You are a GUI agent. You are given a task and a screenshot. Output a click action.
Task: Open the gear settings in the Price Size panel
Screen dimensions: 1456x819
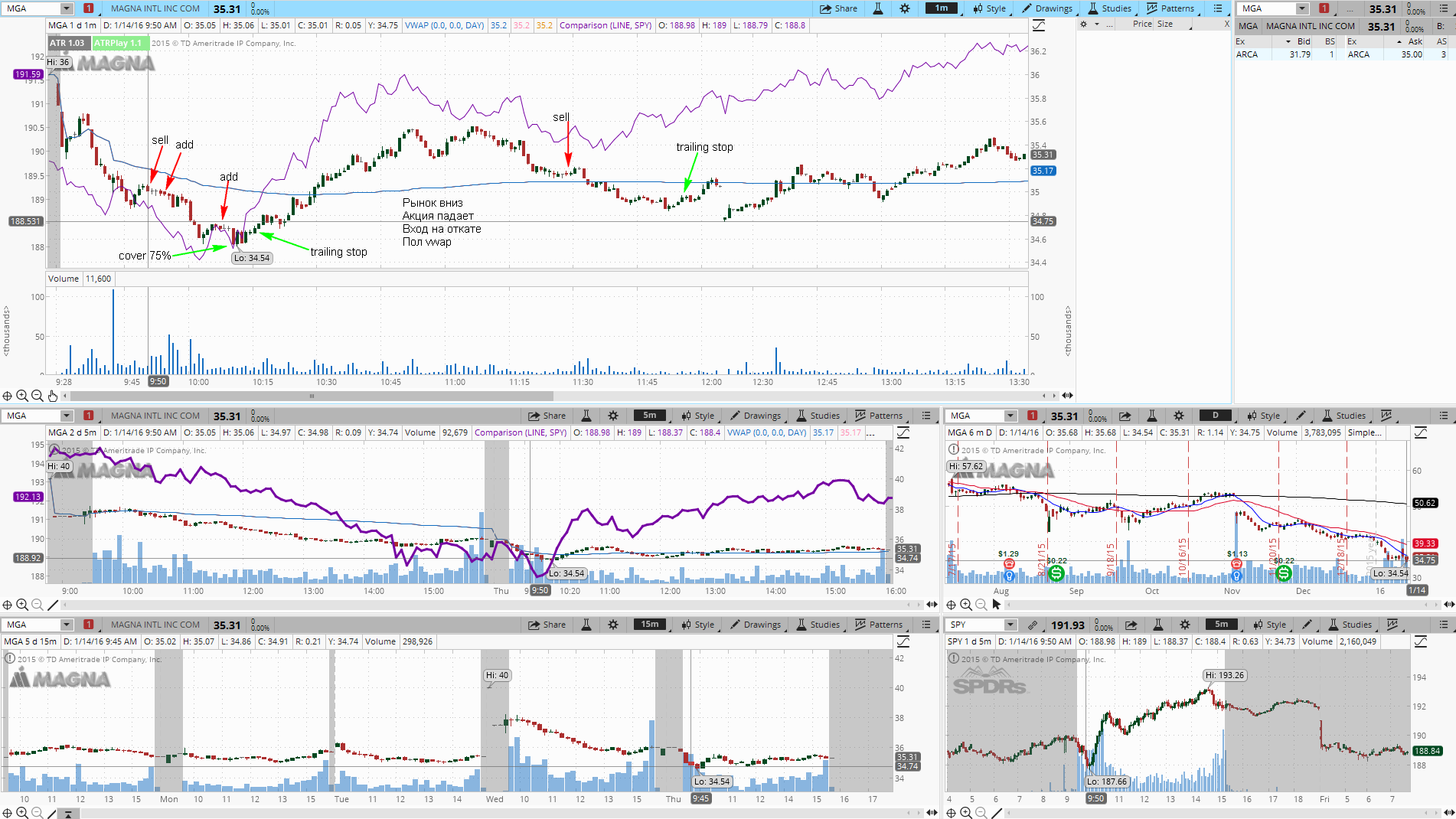tap(1083, 24)
